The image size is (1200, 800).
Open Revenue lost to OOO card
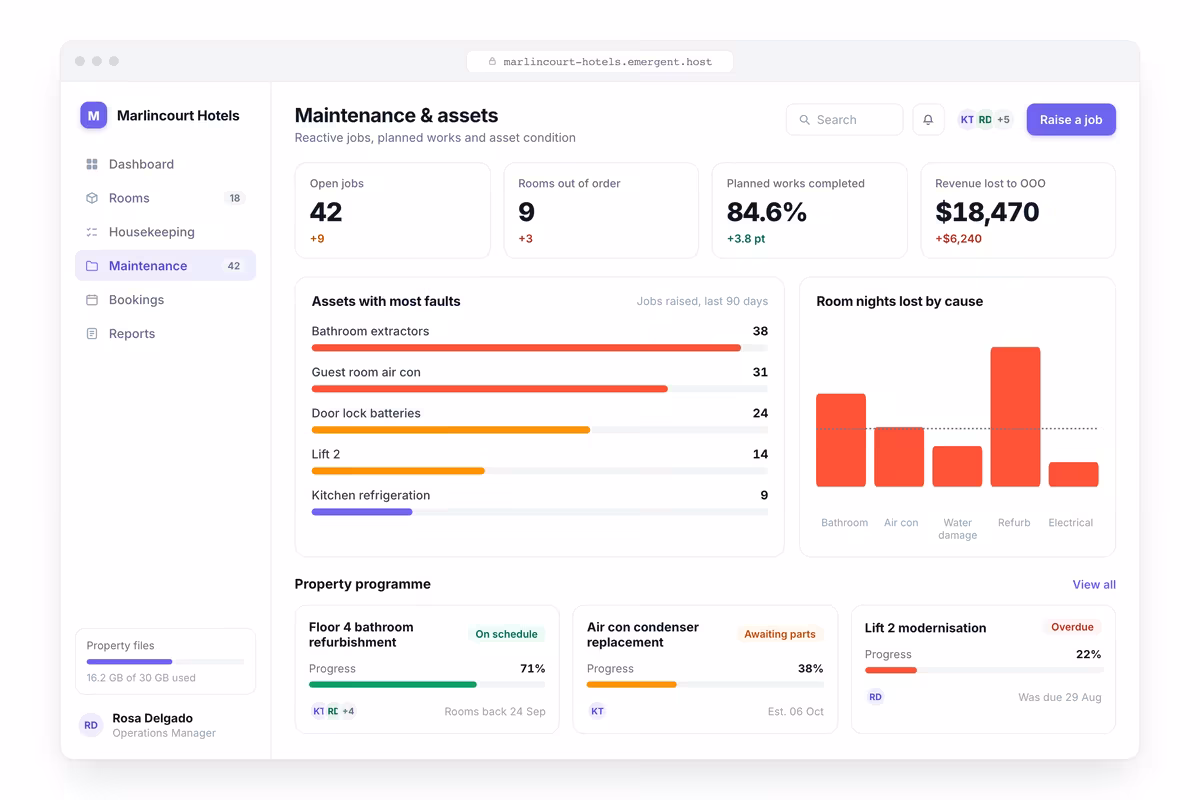coord(1018,211)
